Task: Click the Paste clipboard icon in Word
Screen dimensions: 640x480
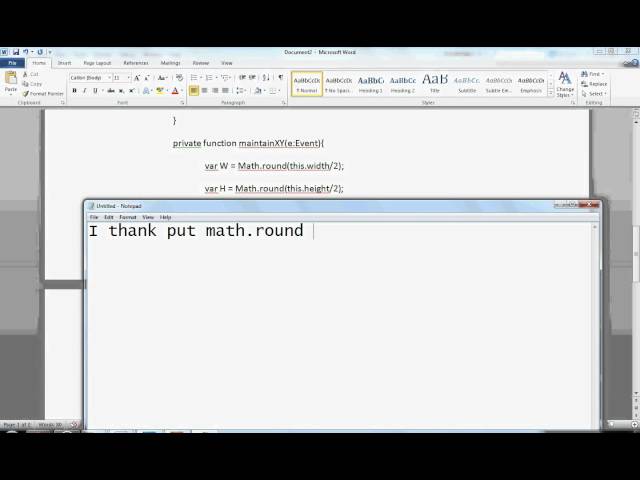Action: (x=11, y=77)
